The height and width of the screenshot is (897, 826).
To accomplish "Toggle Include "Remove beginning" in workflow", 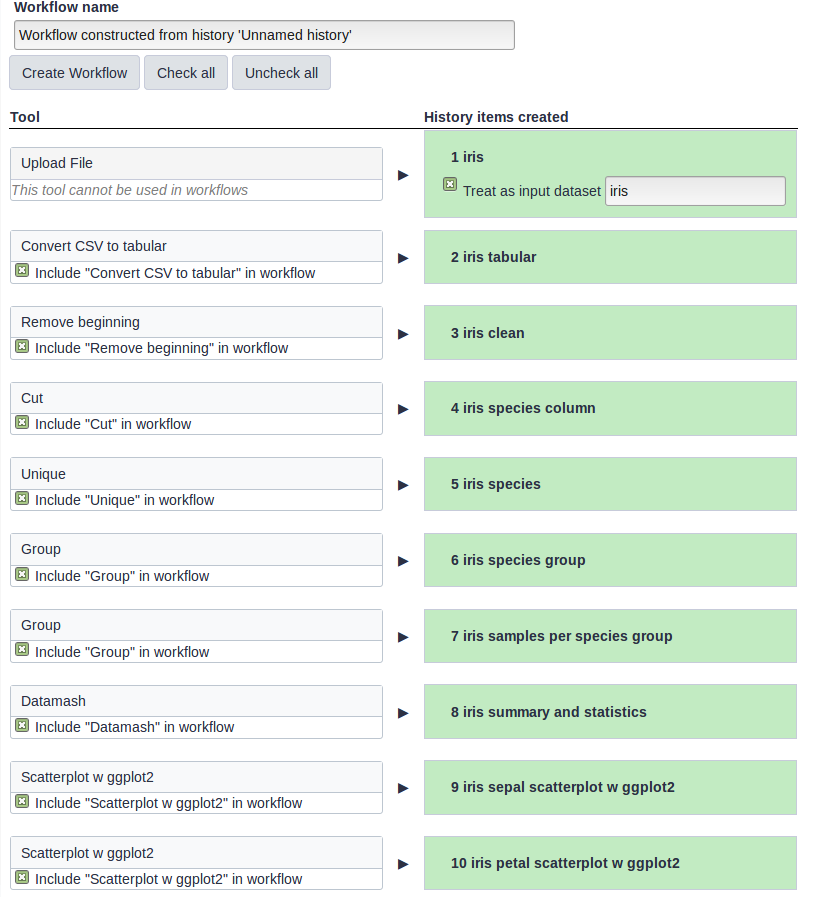I will 22,346.
